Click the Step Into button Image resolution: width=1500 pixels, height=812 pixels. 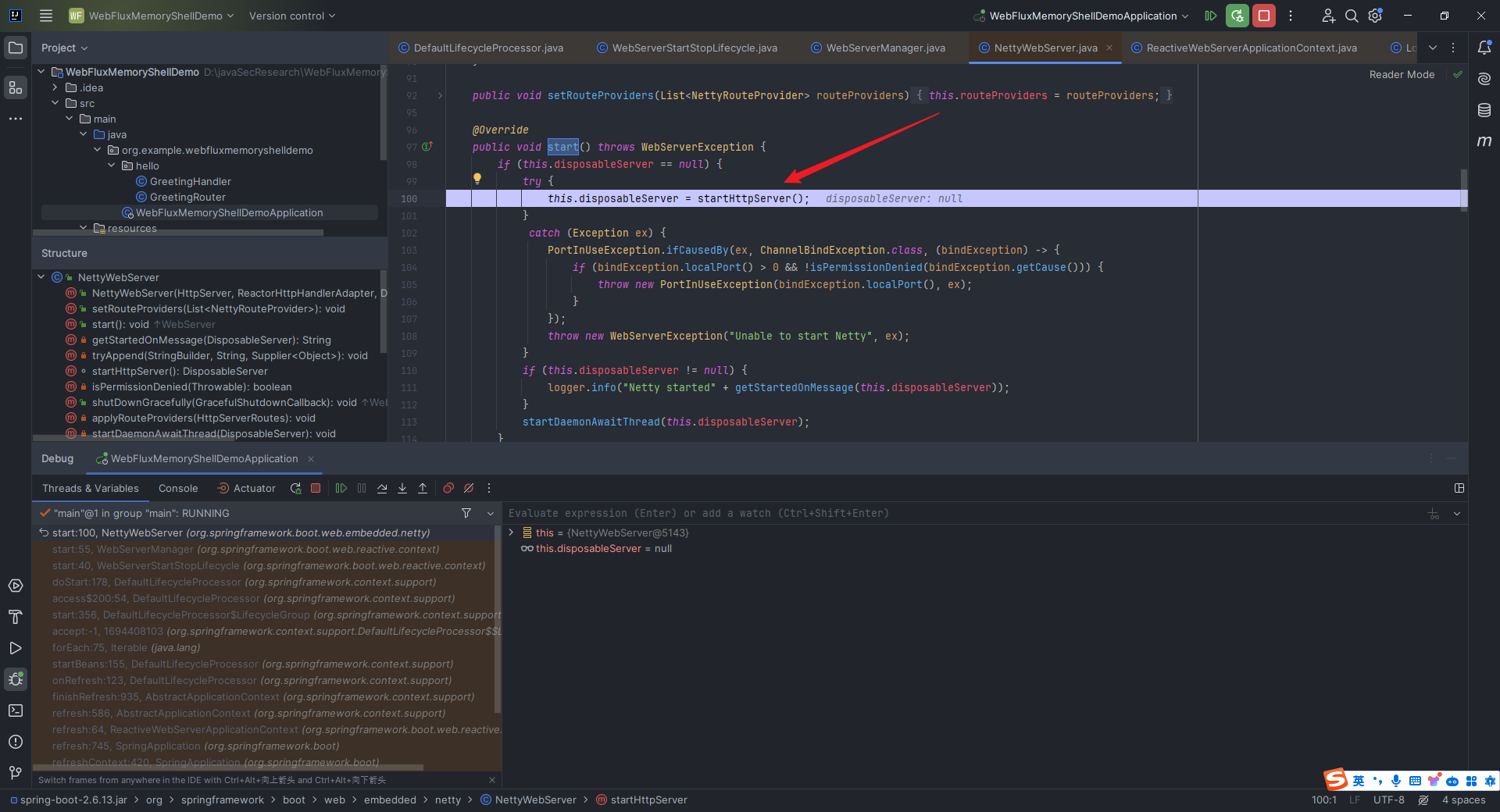point(402,488)
